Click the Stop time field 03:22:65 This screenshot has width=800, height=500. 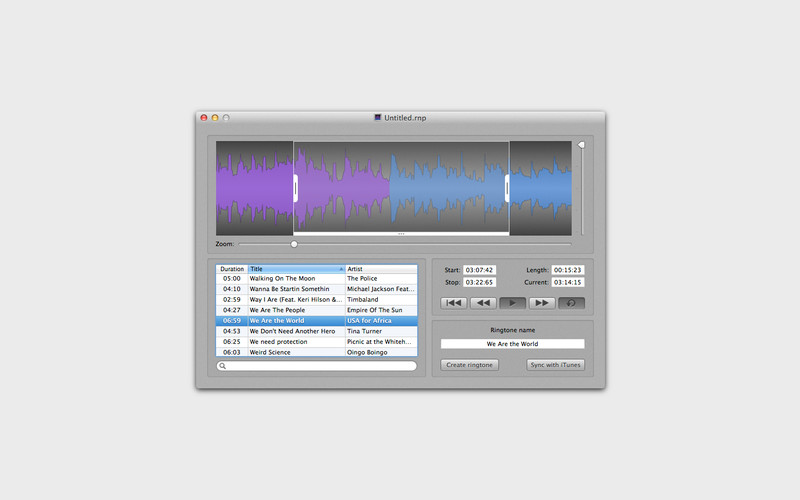pos(479,282)
